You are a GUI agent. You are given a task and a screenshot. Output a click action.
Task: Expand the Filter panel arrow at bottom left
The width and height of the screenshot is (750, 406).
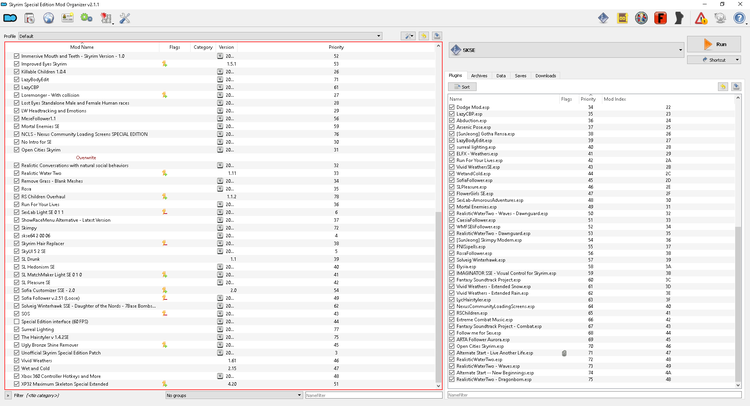click(x=8, y=395)
